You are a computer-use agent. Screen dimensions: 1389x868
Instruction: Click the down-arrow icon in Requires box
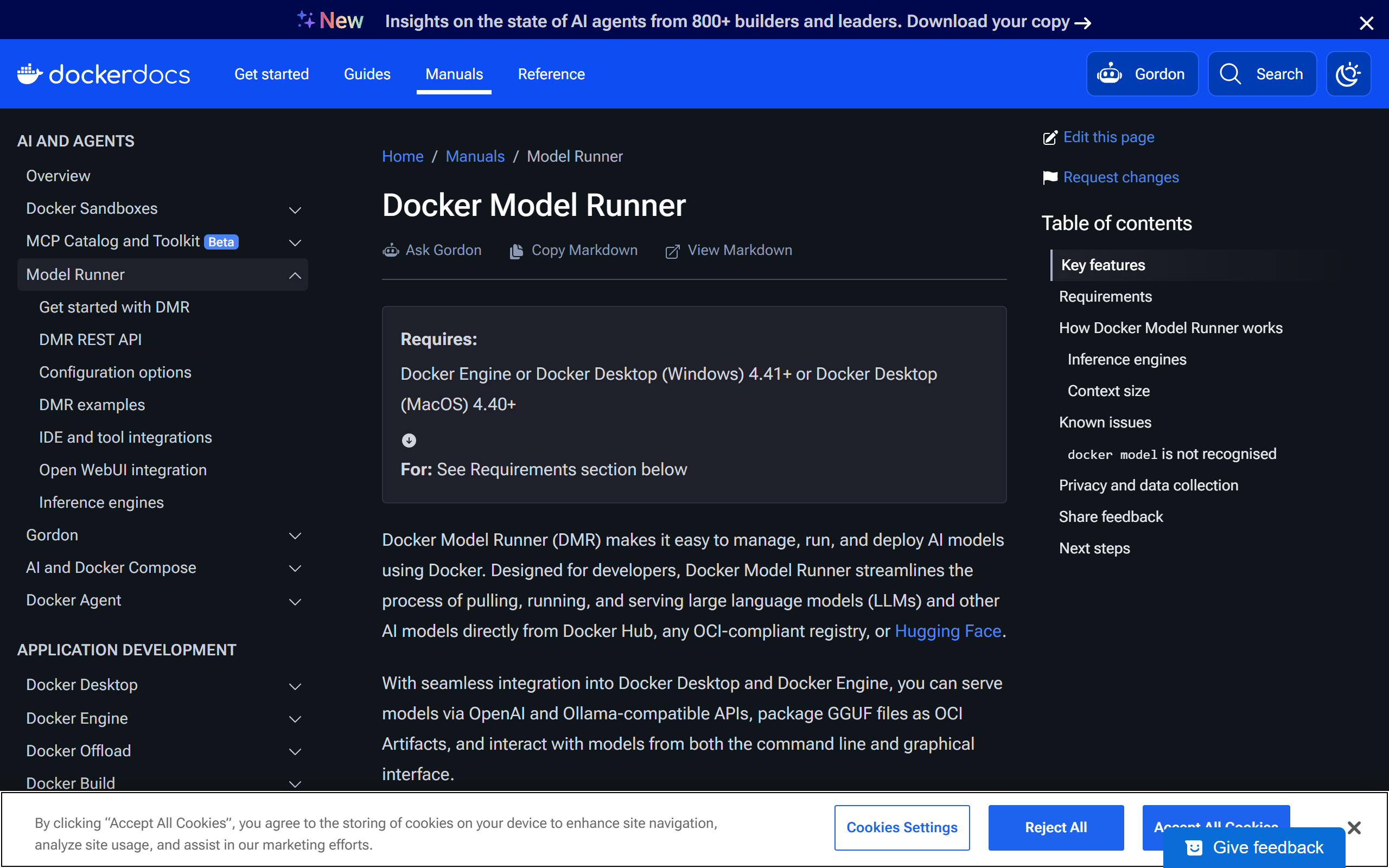click(409, 441)
